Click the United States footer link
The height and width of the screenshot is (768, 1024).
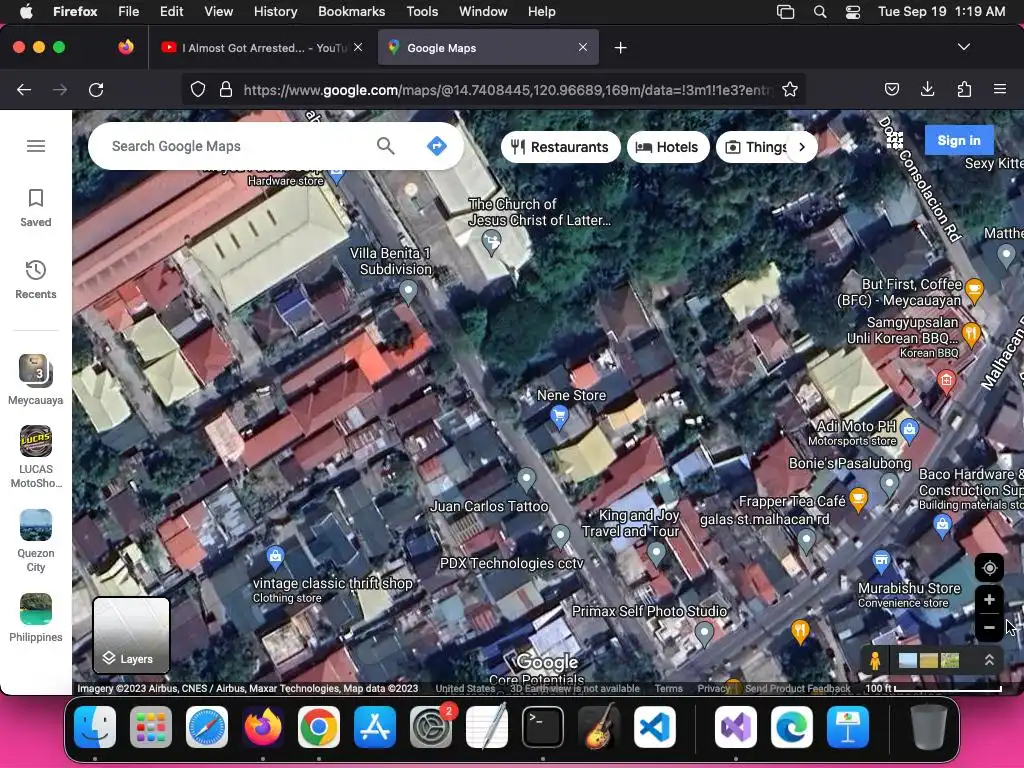(x=465, y=688)
